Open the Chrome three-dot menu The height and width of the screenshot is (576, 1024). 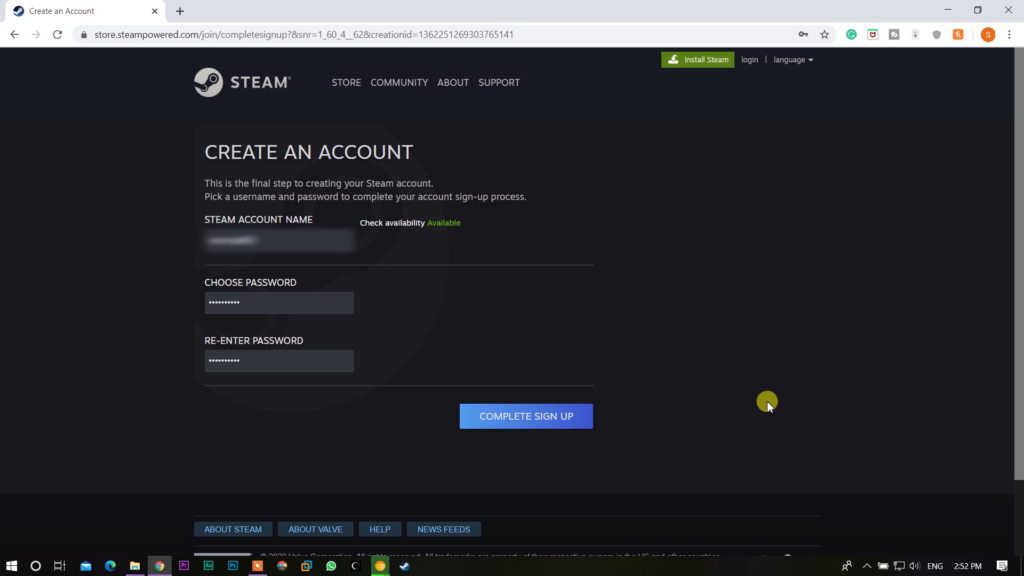[x=1010, y=35]
